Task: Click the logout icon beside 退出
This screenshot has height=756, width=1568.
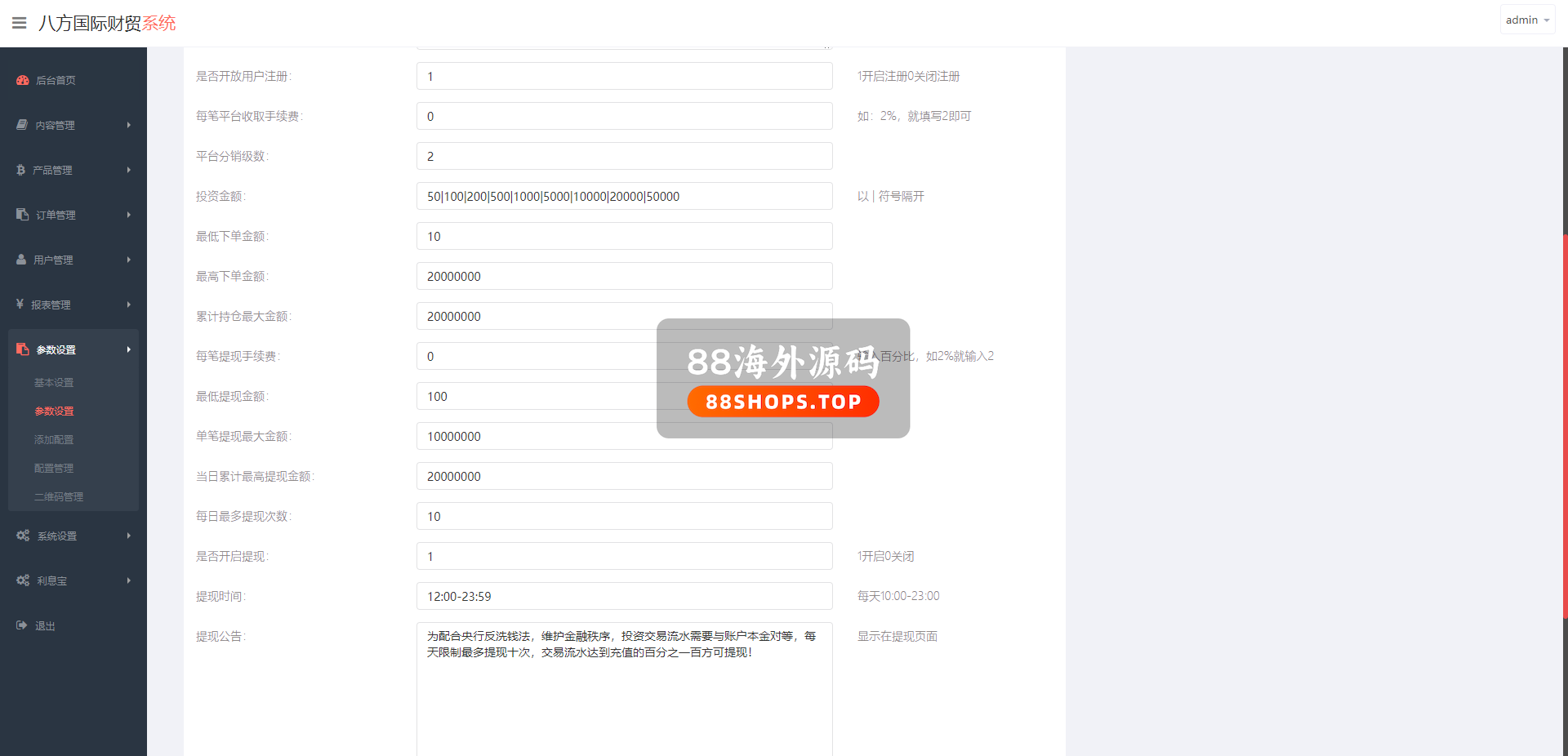Action: coord(22,625)
